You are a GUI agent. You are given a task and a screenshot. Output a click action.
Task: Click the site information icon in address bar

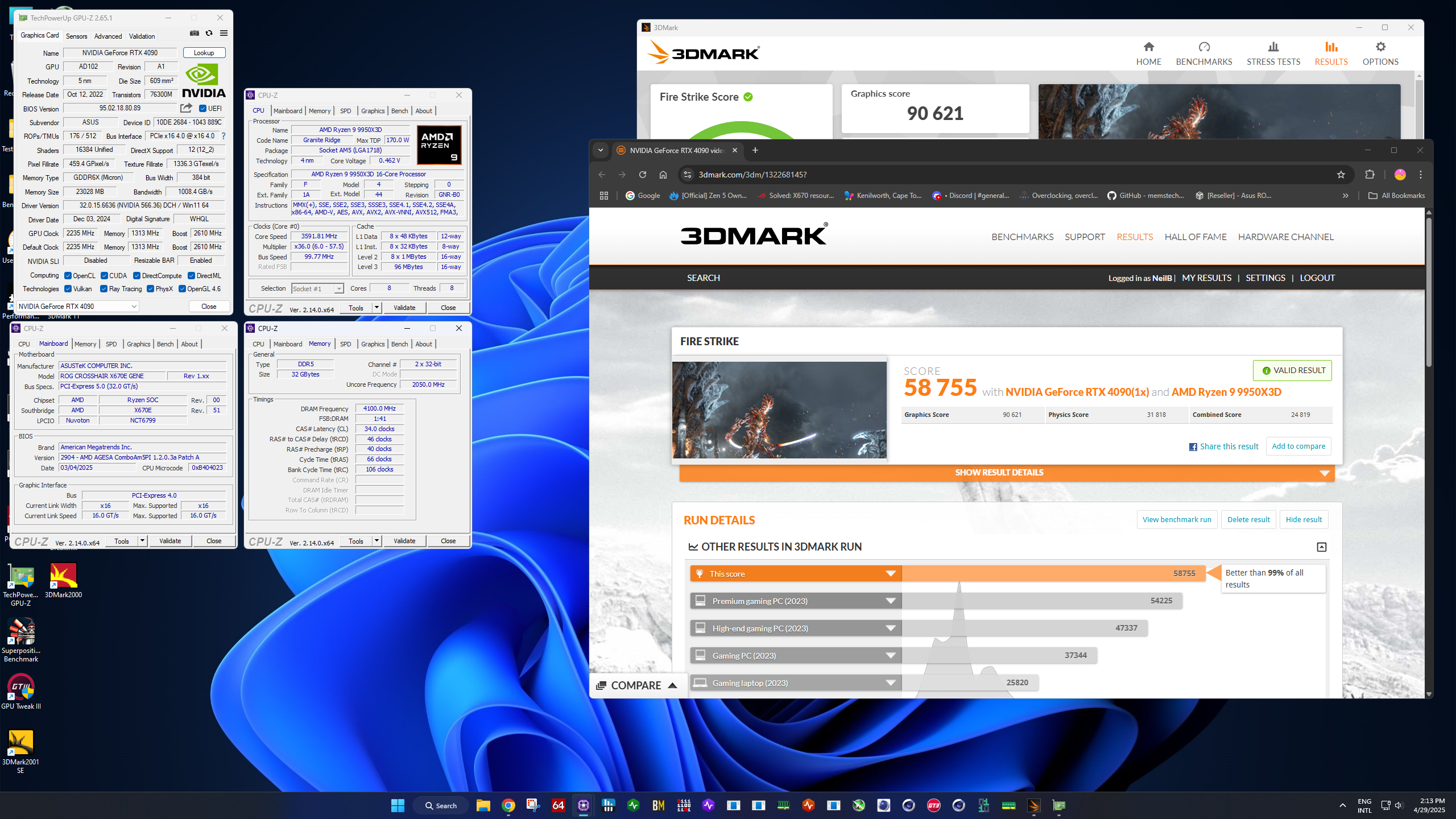[688, 175]
